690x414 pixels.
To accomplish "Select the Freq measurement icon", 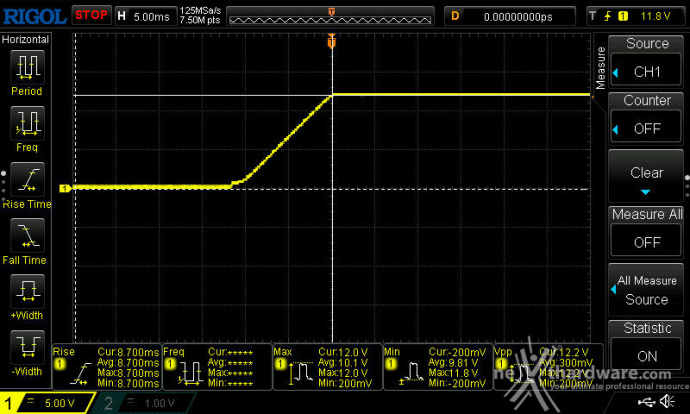I will 27,123.
